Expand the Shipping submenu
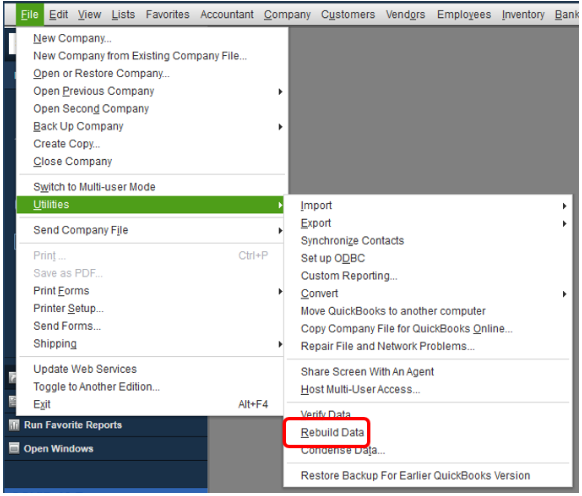582x496 pixels. [x=150, y=344]
